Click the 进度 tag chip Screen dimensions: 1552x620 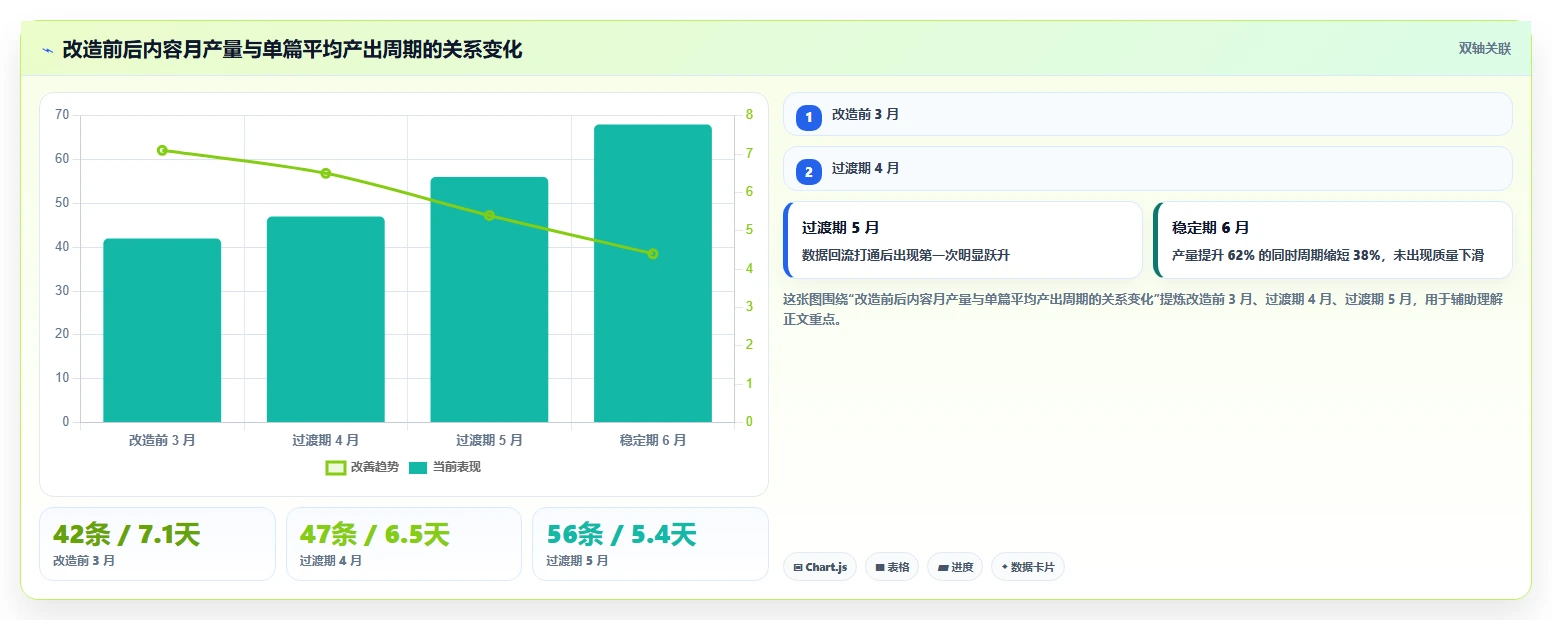coord(955,567)
